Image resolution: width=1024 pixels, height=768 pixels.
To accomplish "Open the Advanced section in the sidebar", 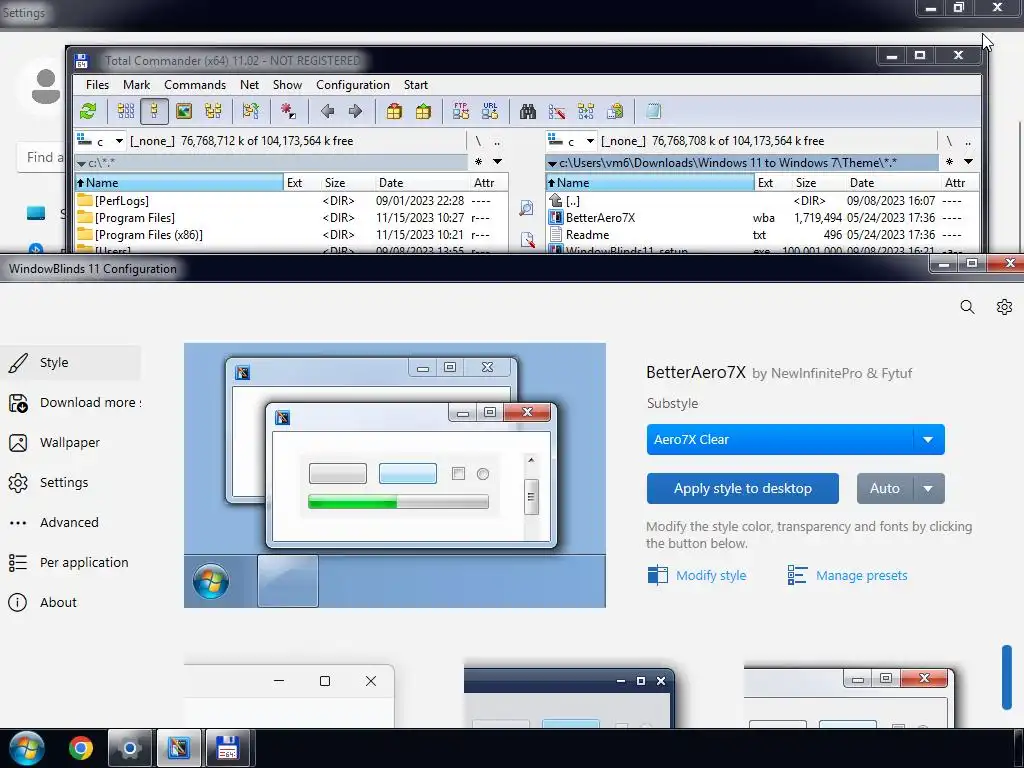I will [70, 522].
